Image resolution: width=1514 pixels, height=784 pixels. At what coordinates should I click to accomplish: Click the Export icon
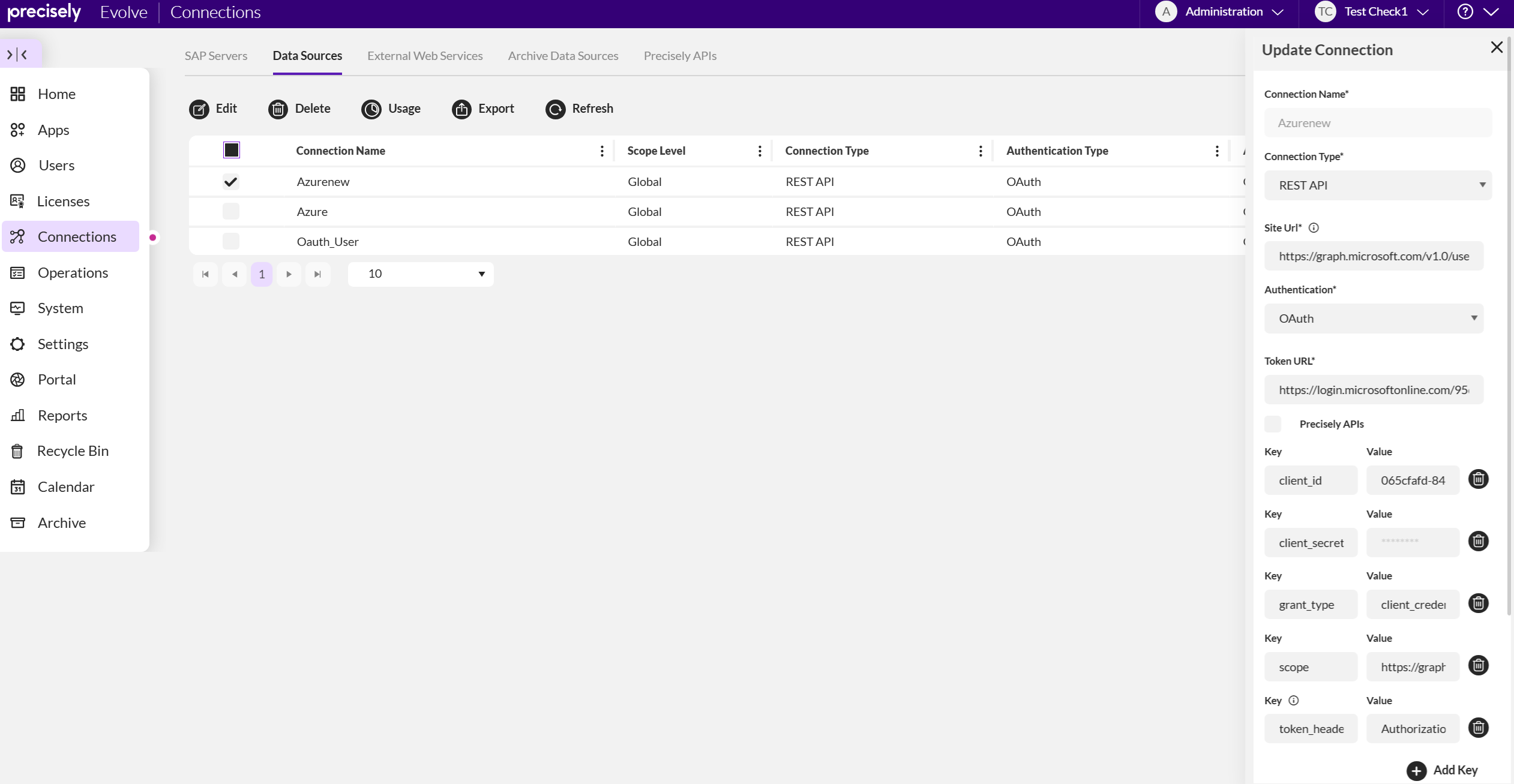(x=461, y=109)
